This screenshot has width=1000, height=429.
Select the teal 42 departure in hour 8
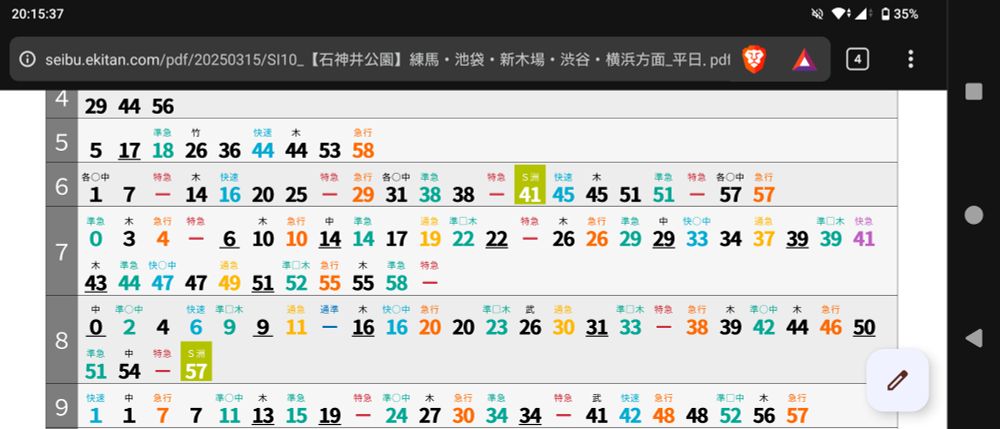[x=763, y=321]
